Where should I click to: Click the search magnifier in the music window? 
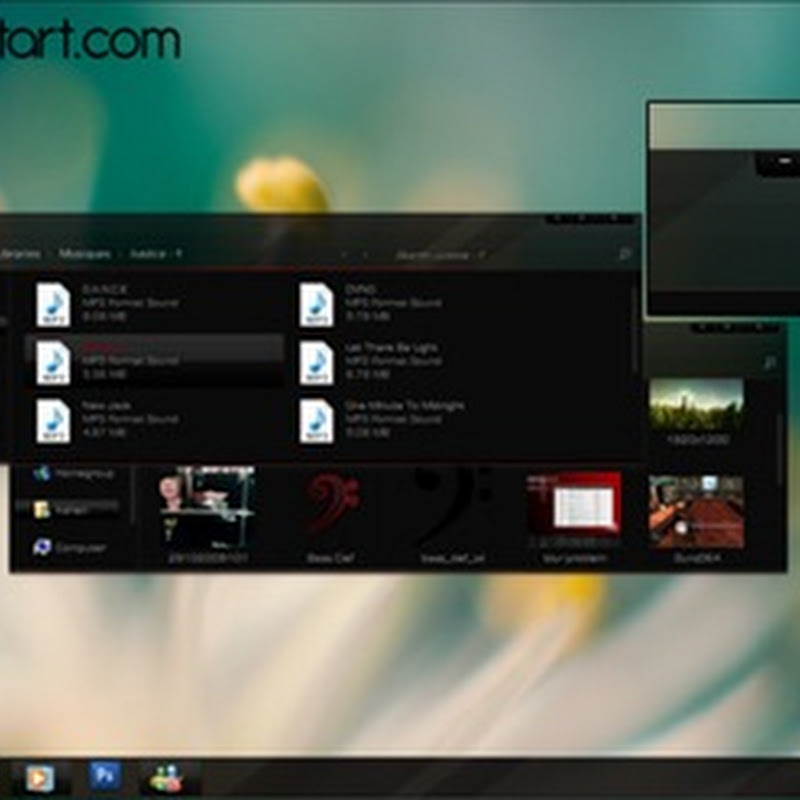[625, 255]
